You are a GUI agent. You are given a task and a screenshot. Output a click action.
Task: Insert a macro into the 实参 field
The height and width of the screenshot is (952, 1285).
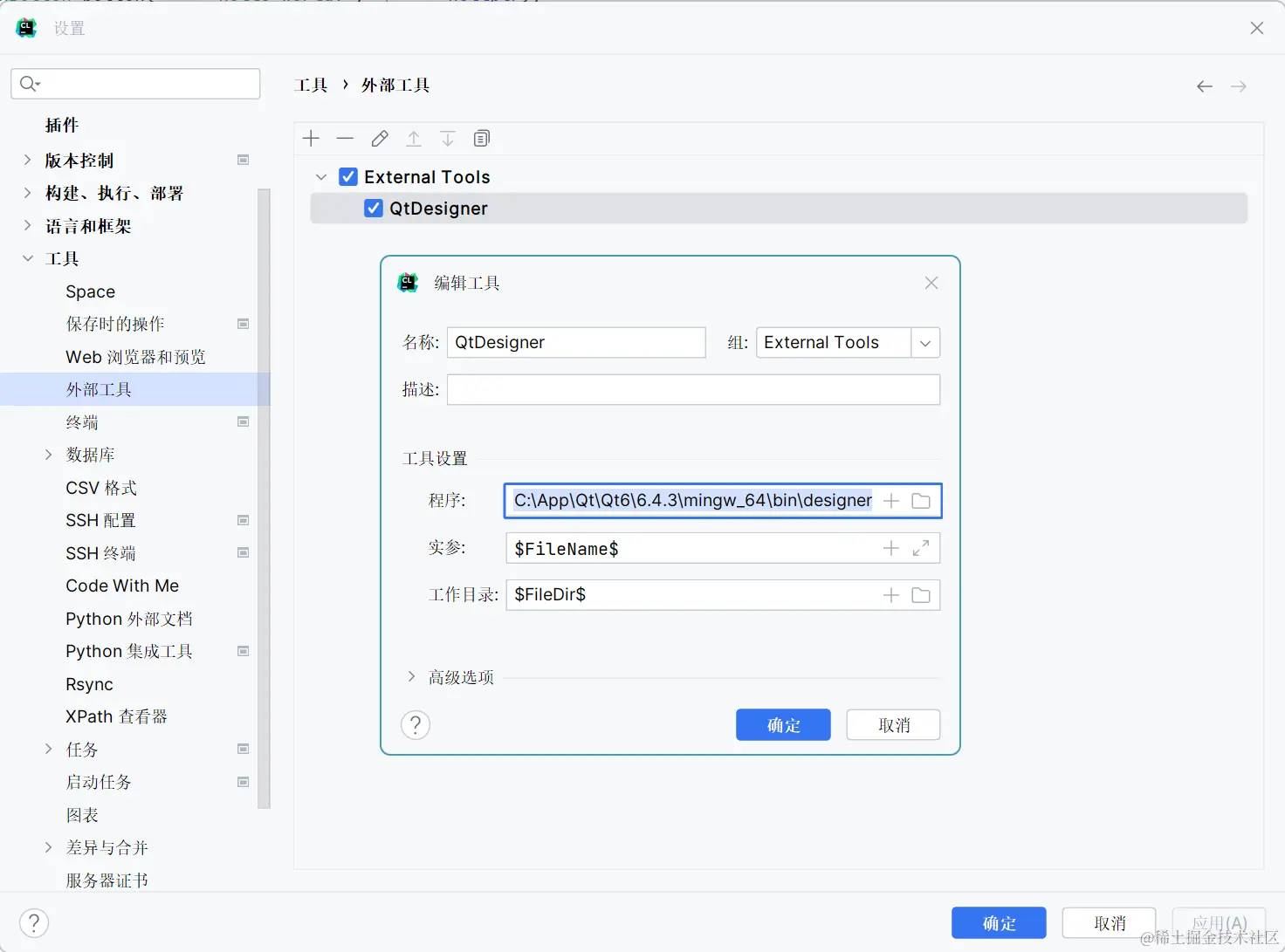pos(890,548)
